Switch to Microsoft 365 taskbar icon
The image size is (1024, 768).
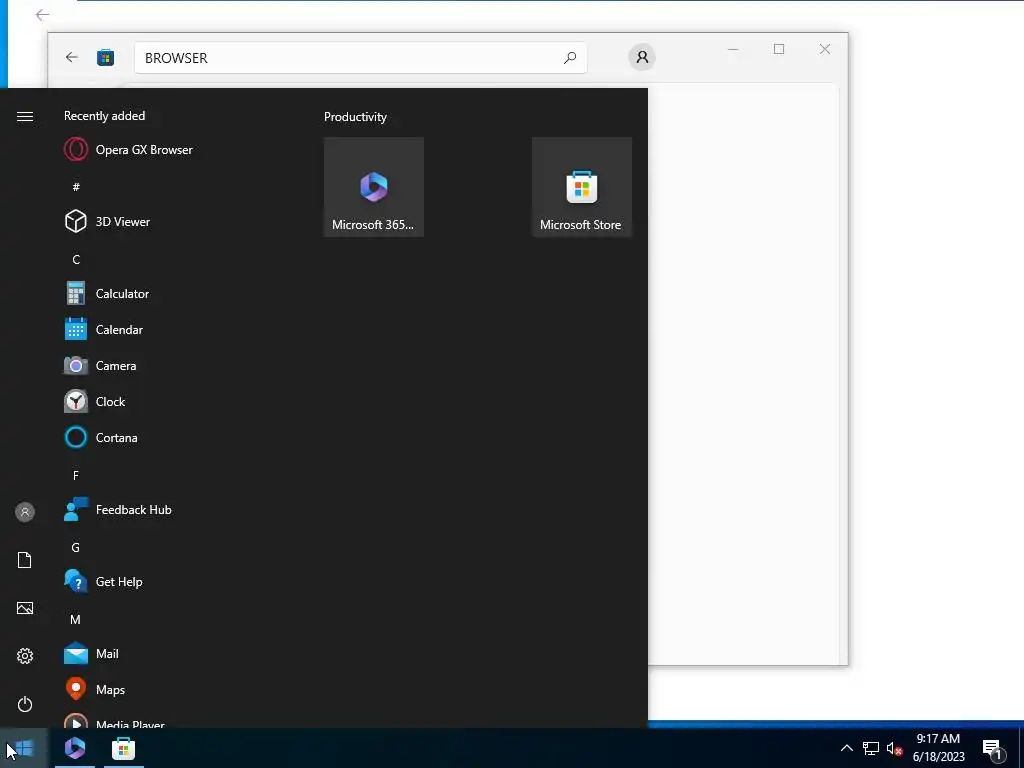(75, 748)
